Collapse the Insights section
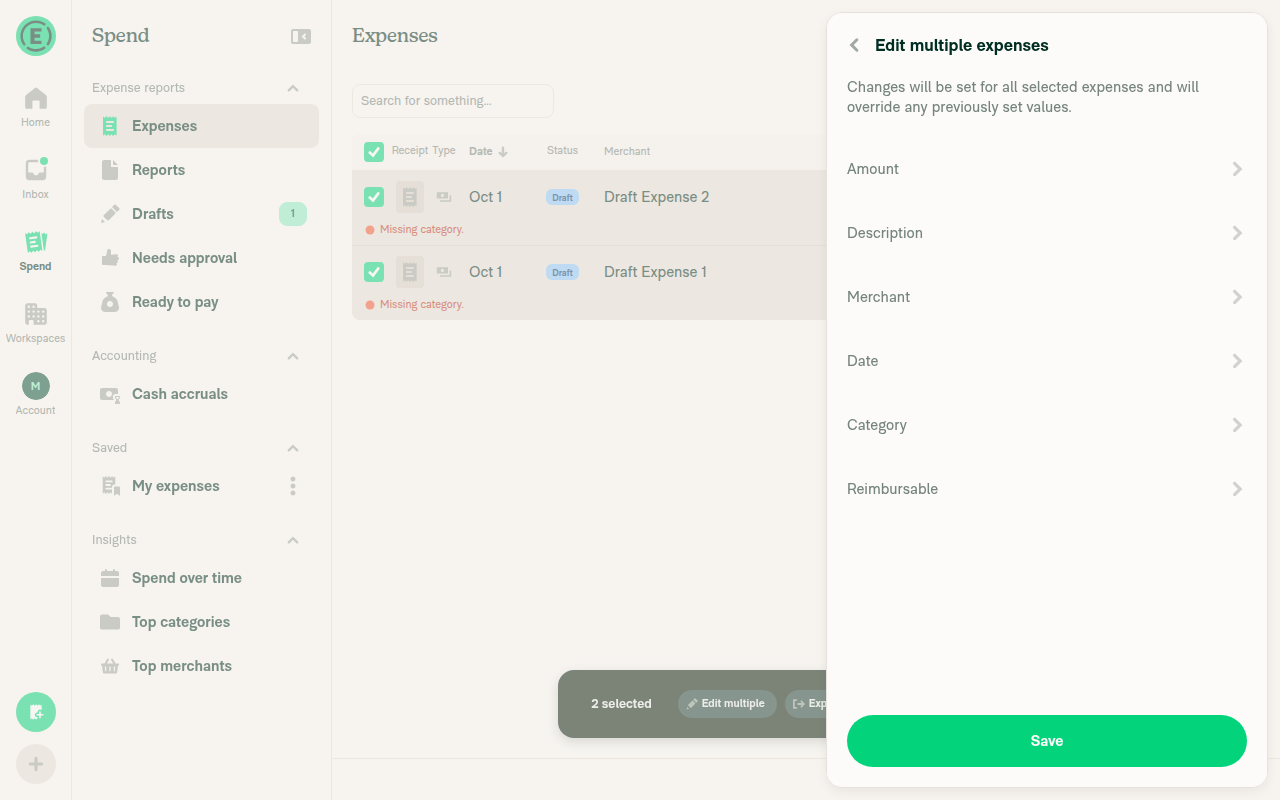The height and width of the screenshot is (800, 1280). coord(293,540)
